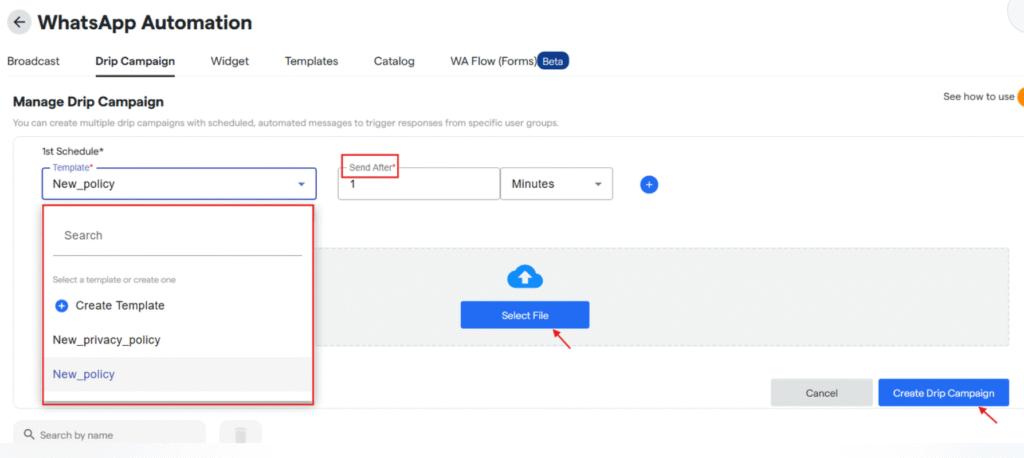Go to the Templates tab
The height and width of the screenshot is (458, 1024).
point(311,61)
